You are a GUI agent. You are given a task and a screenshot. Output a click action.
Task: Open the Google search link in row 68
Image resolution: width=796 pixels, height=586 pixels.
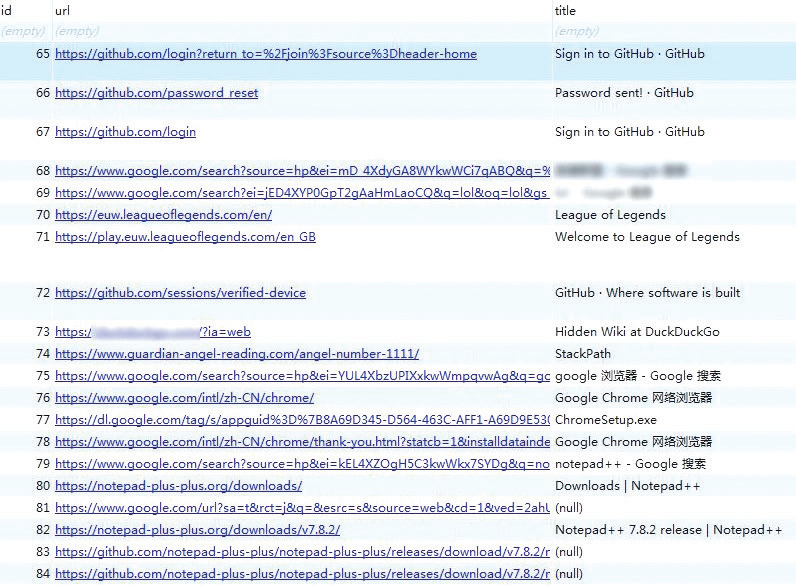[x=303, y=171]
